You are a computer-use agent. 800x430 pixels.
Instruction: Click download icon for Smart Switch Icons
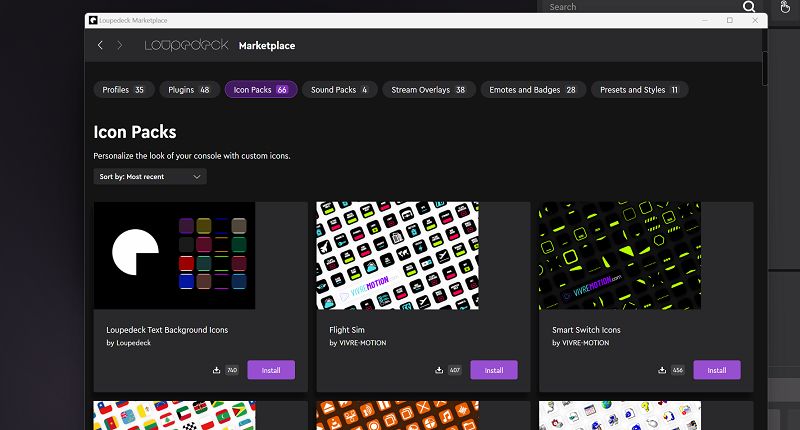(662, 370)
